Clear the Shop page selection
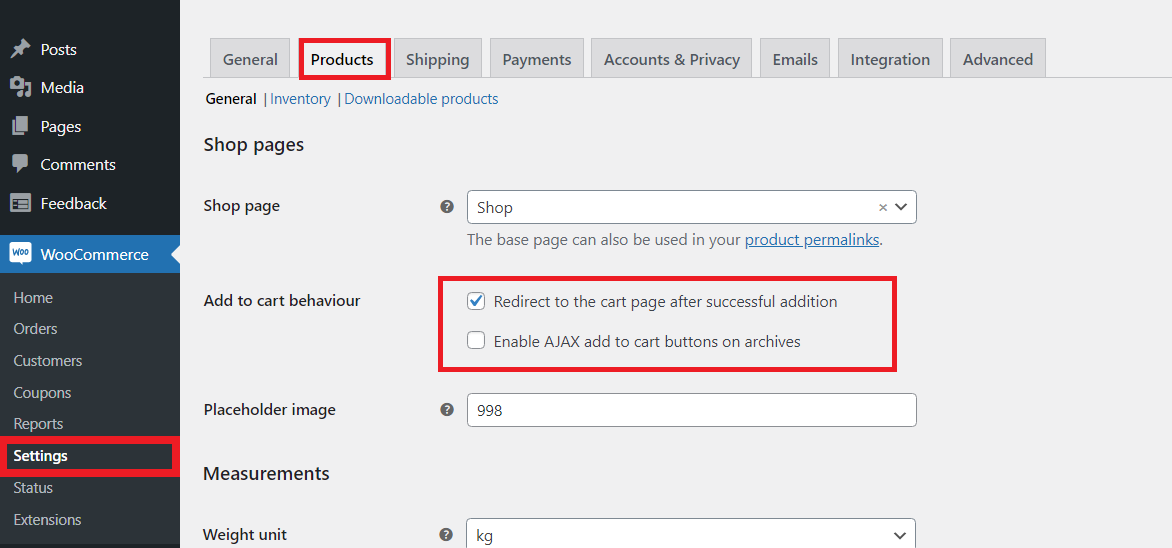Image resolution: width=1172 pixels, height=548 pixels. pos(883,208)
